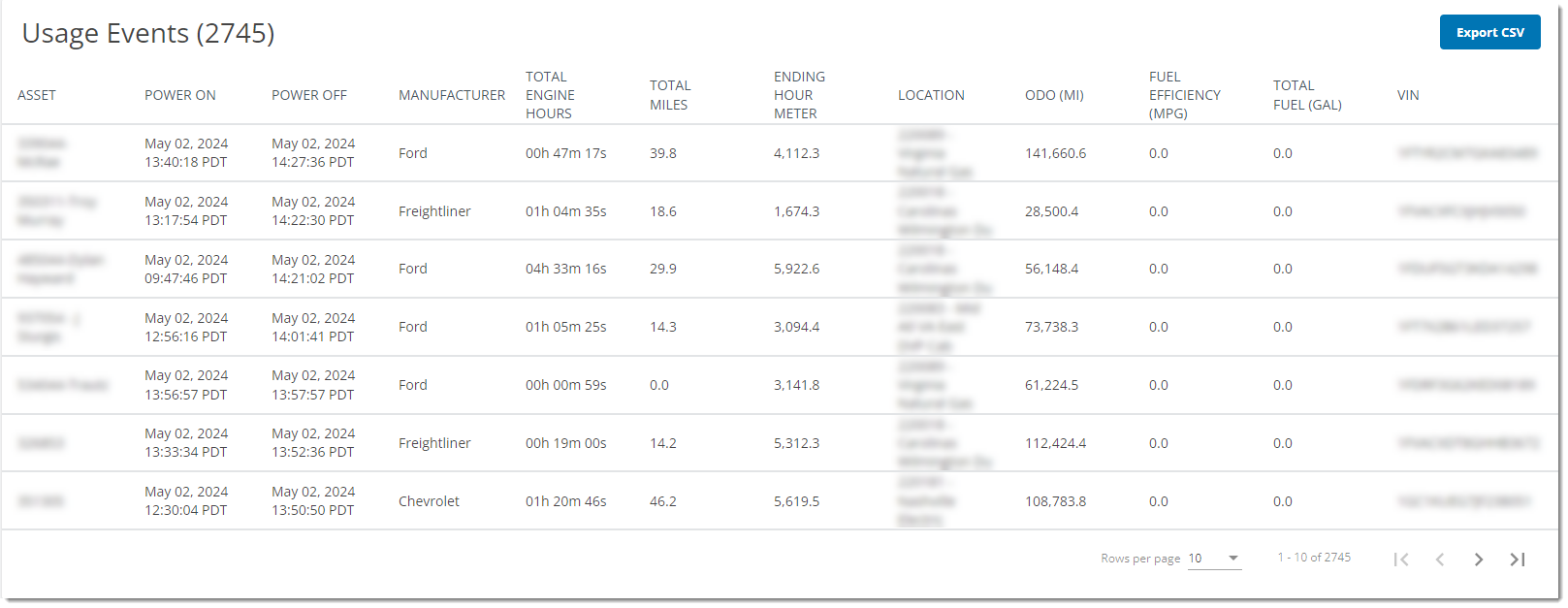1568x608 pixels.
Task: Jump to first page icon
Action: [1401, 560]
